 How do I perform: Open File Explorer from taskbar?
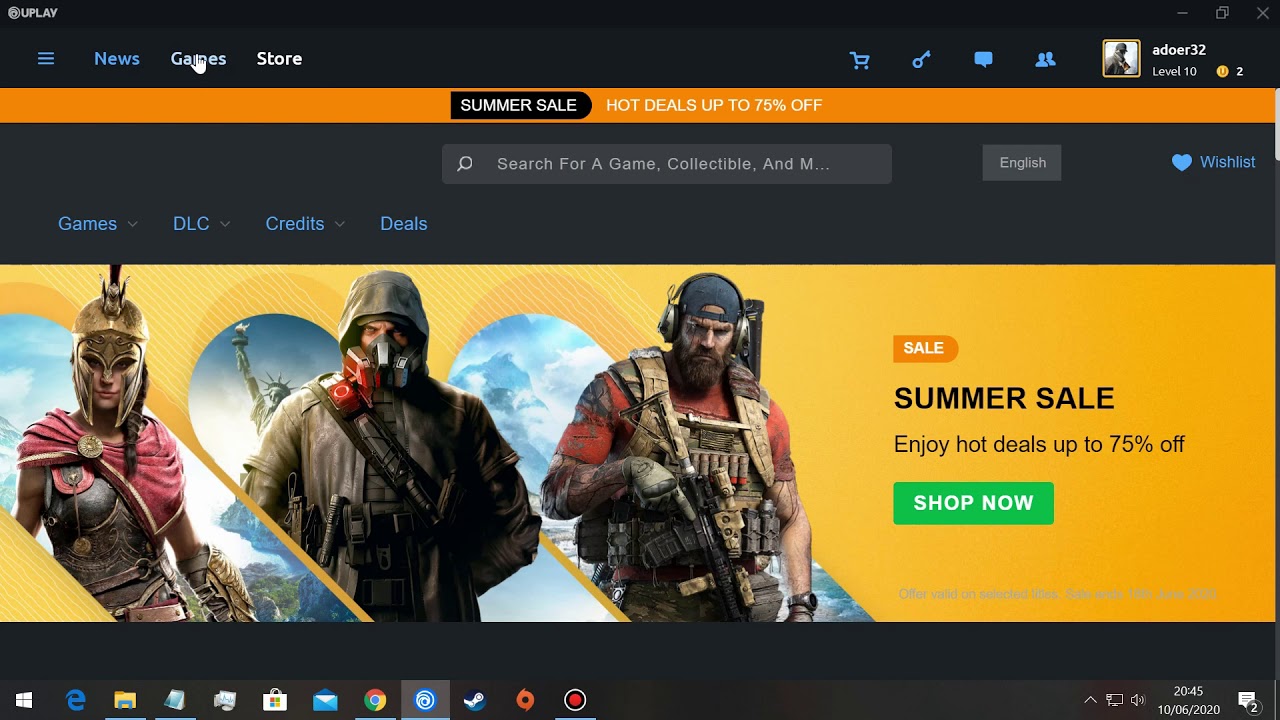coord(125,700)
